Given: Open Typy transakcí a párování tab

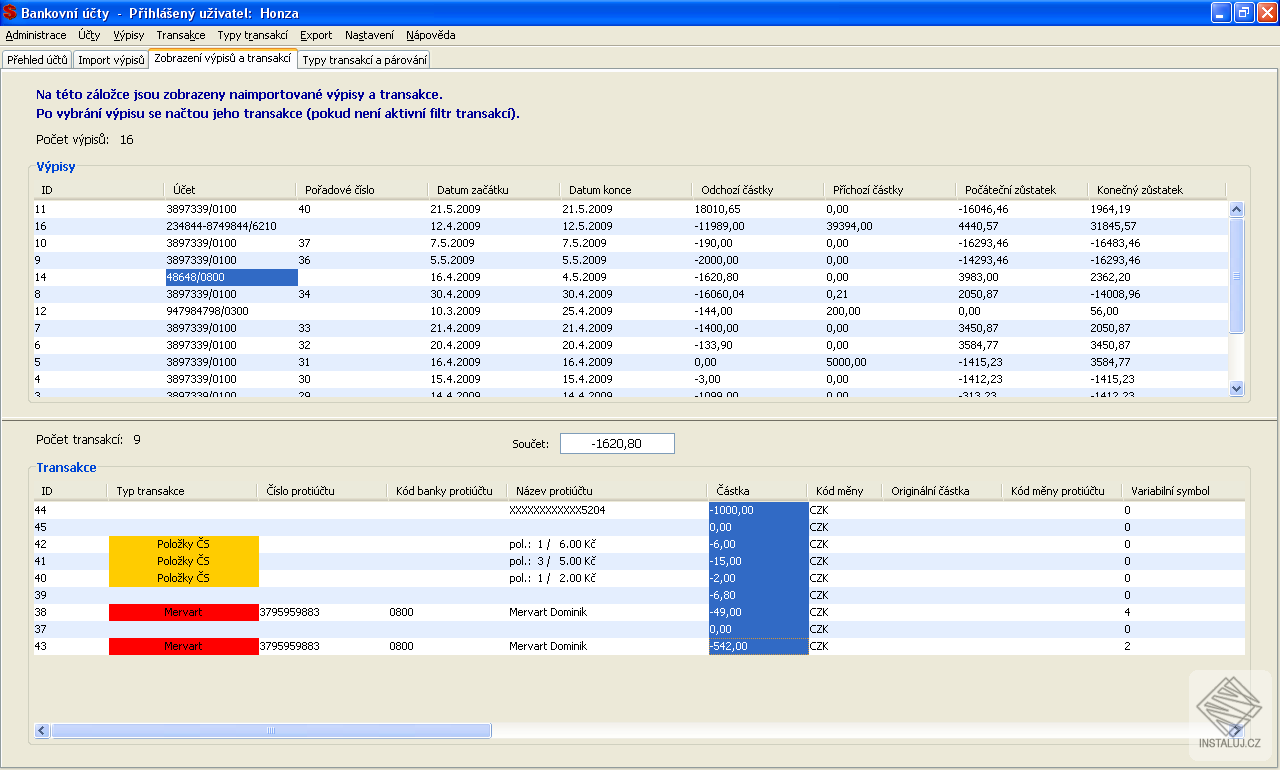Looking at the screenshot, I should point(365,60).
